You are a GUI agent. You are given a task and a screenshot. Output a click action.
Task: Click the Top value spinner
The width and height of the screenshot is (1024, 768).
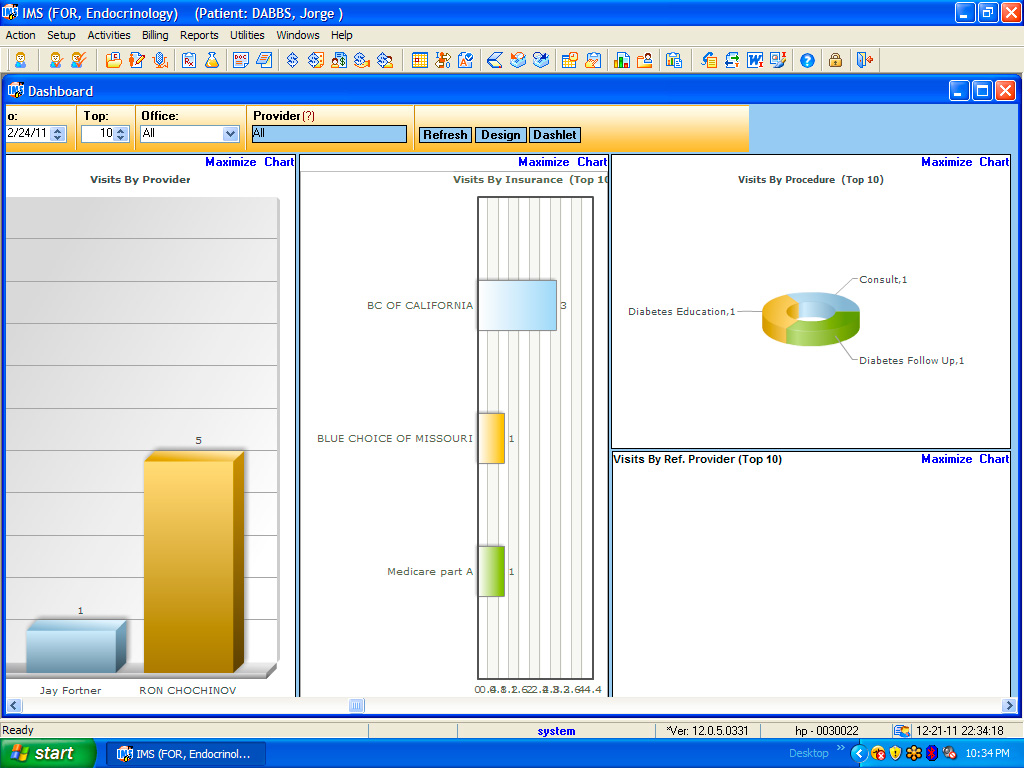[120, 134]
